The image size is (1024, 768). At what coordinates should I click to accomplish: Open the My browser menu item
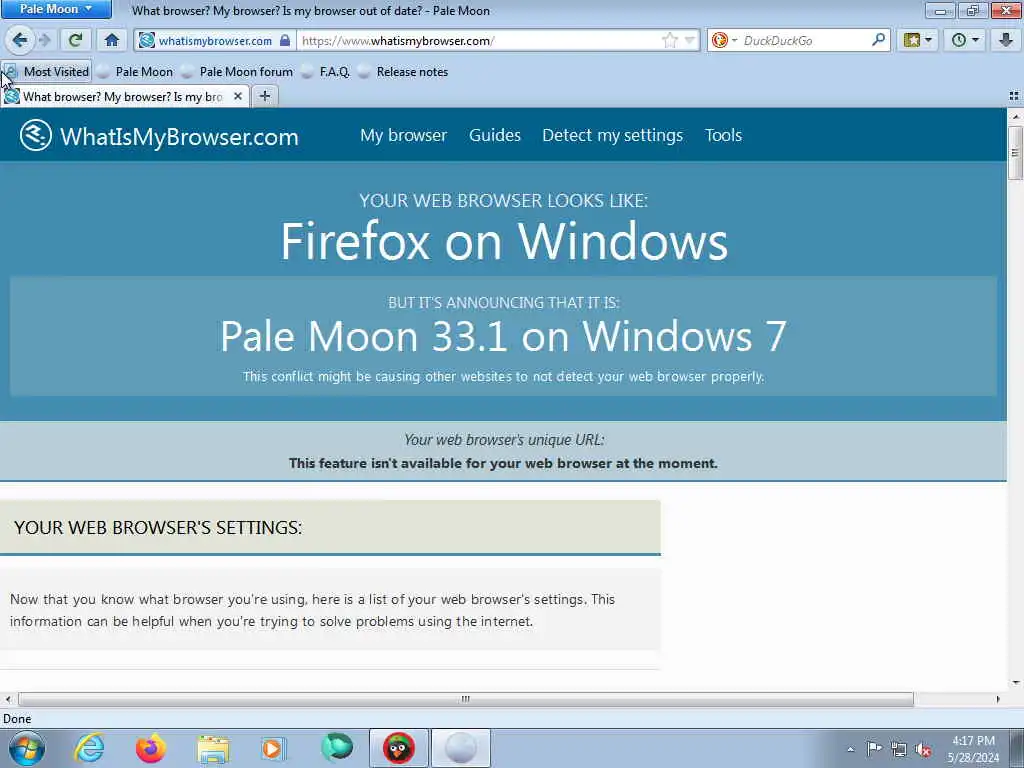click(x=404, y=135)
